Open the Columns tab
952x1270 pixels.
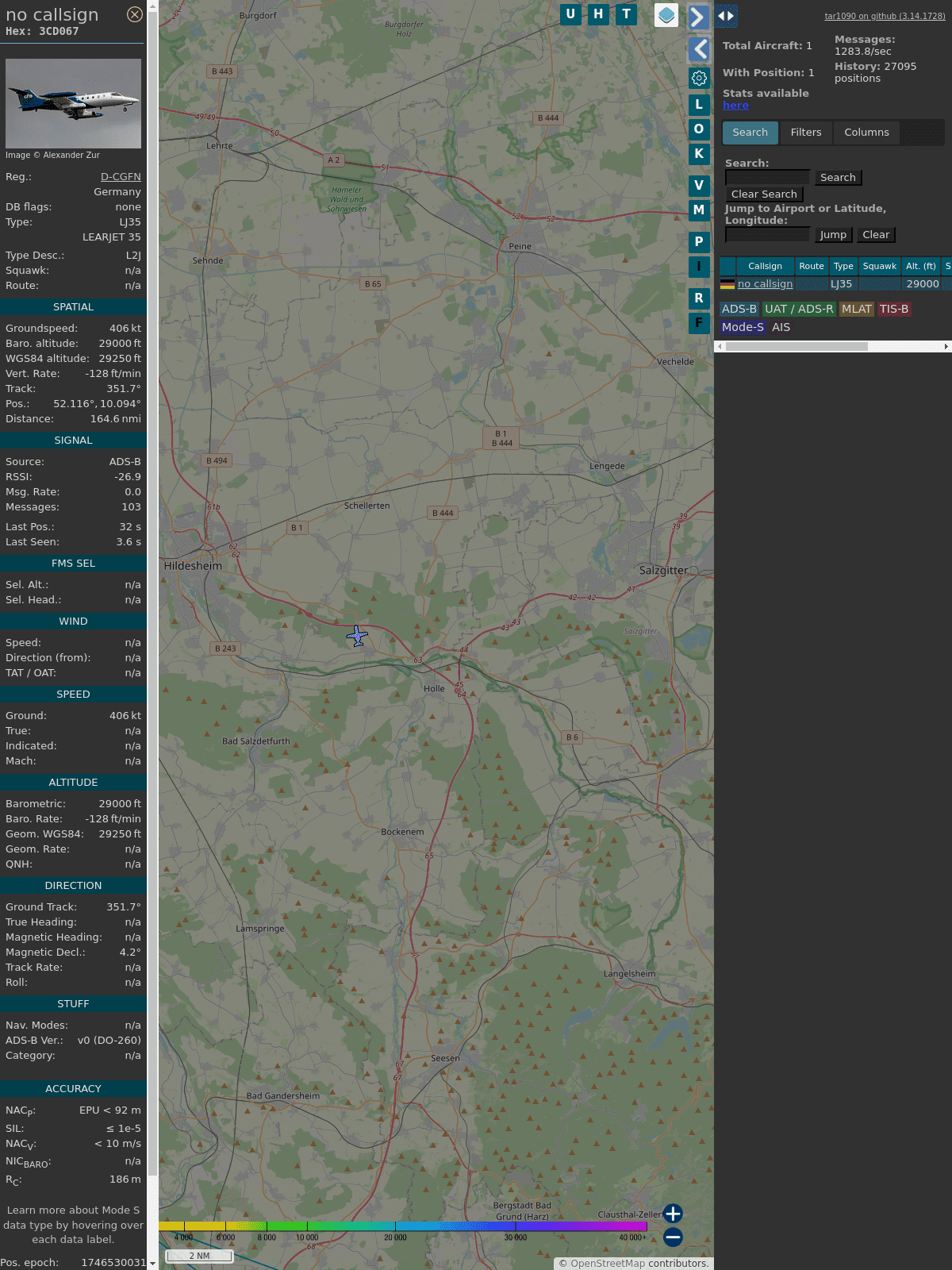click(x=866, y=133)
